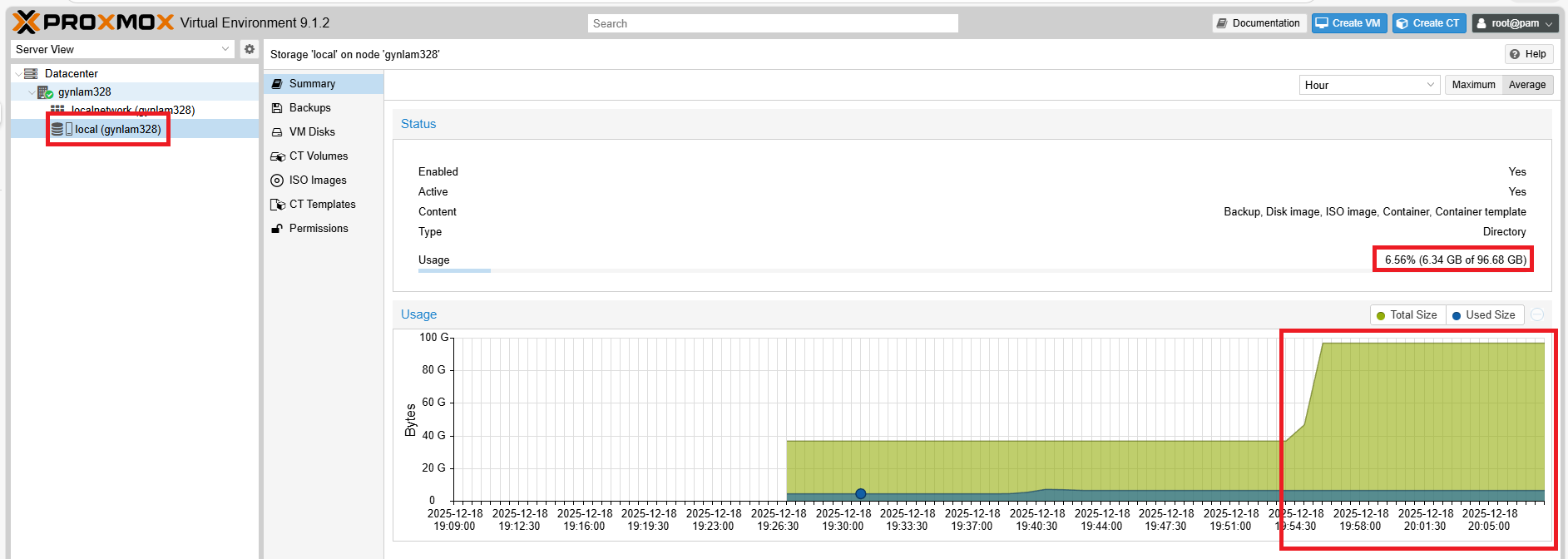The width and height of the screenshot is (1568, 559).
Task: Collapse the gynlam328 tree node
Action: 32,92
